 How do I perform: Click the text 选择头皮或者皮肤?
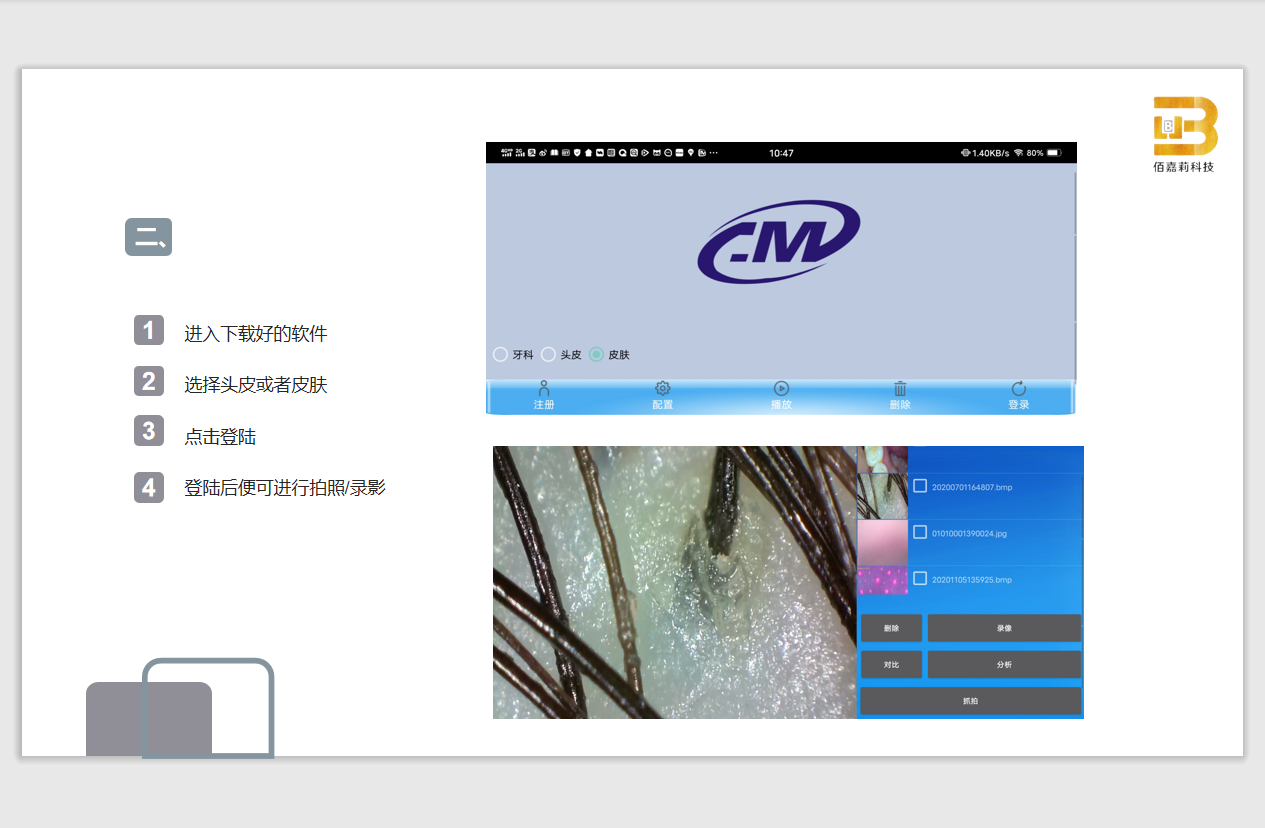pos(256,385)
